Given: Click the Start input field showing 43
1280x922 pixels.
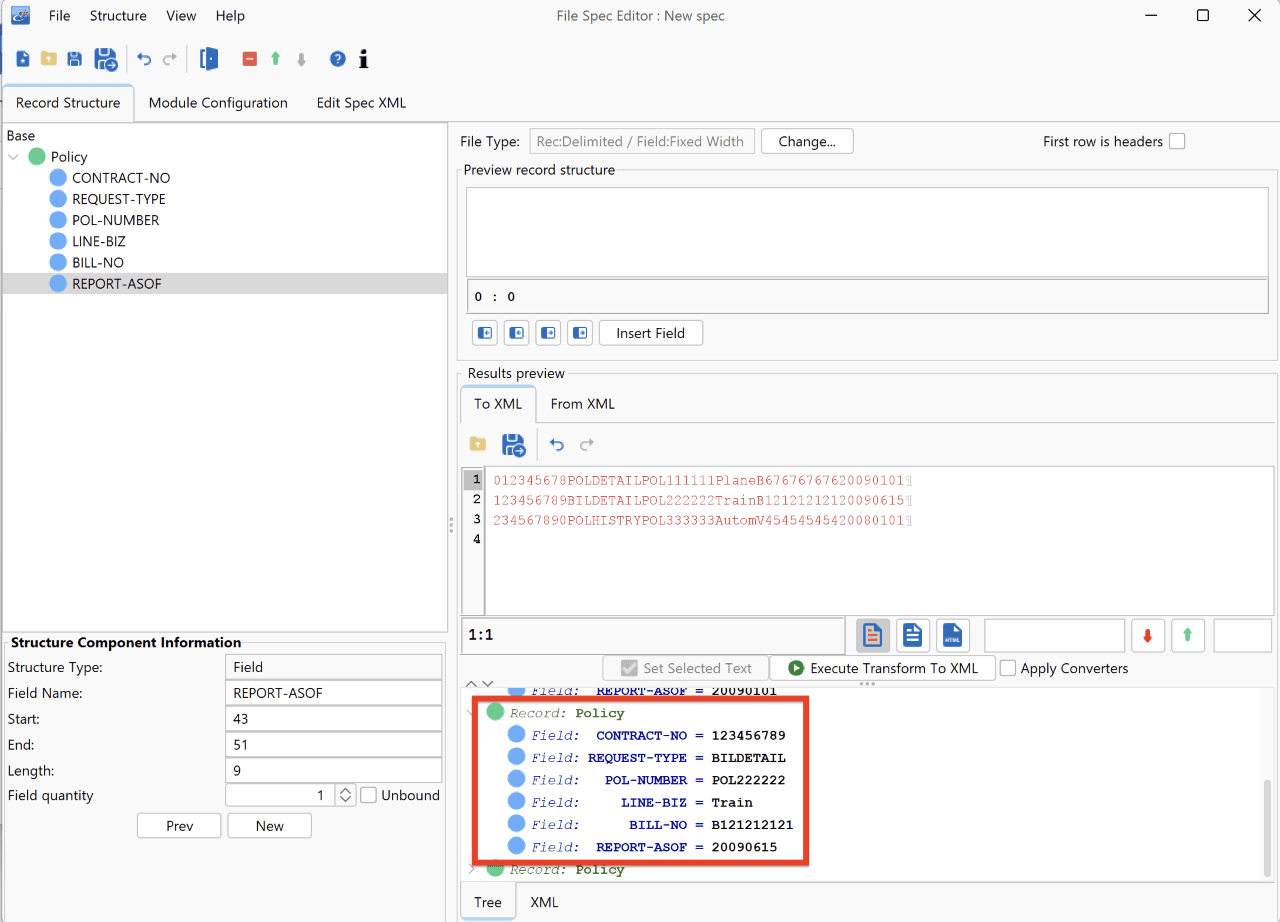Looking at the screenshot, I should 334,719.
